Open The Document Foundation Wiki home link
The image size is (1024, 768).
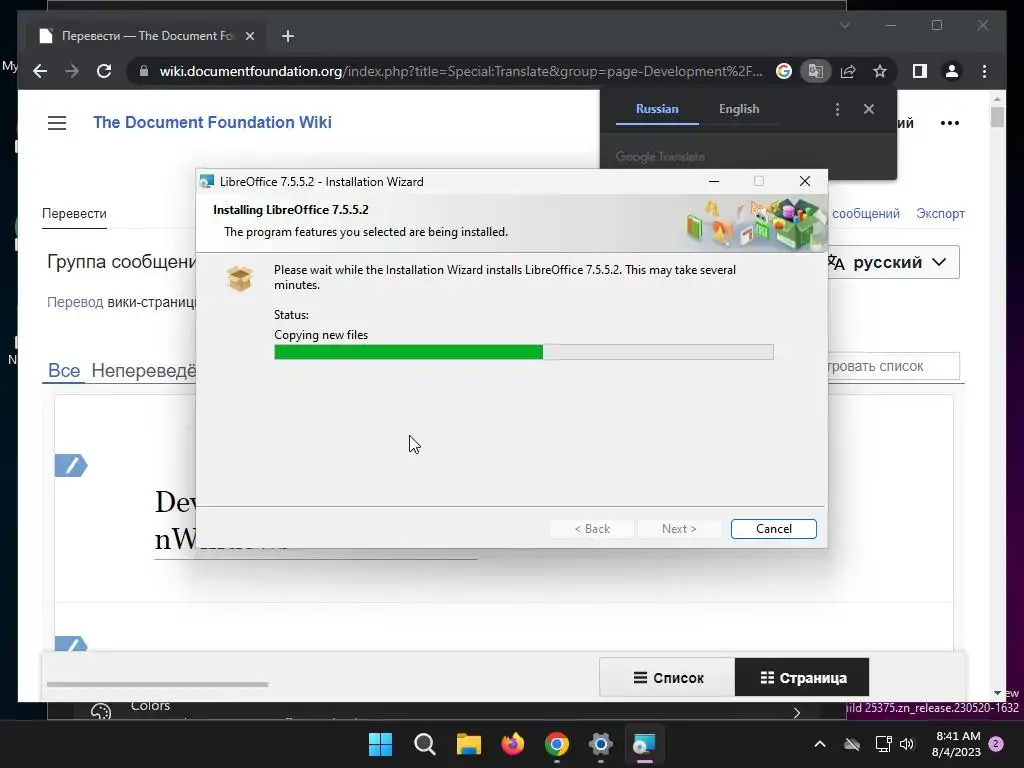pos(212,122)
